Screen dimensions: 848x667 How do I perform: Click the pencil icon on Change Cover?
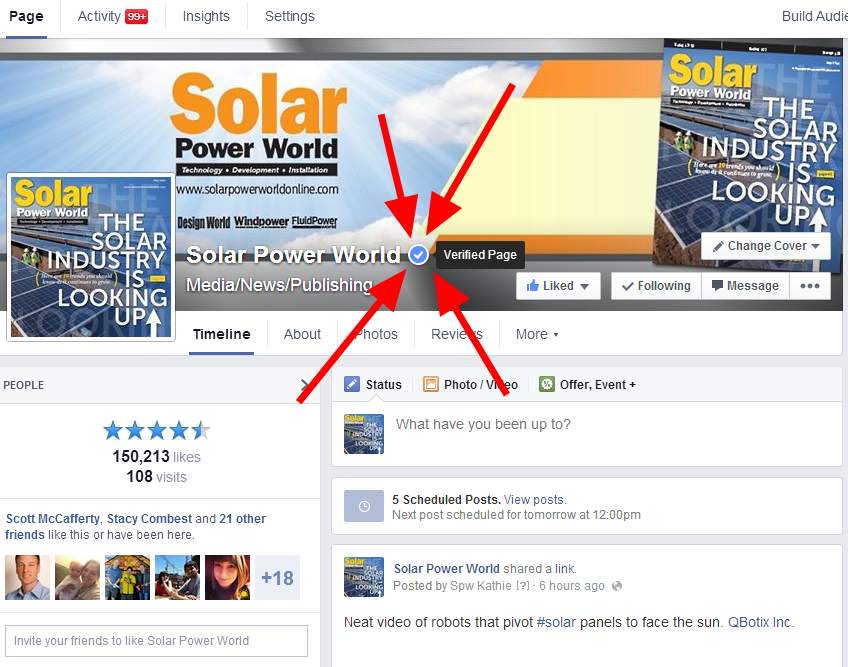pos(718,246)
